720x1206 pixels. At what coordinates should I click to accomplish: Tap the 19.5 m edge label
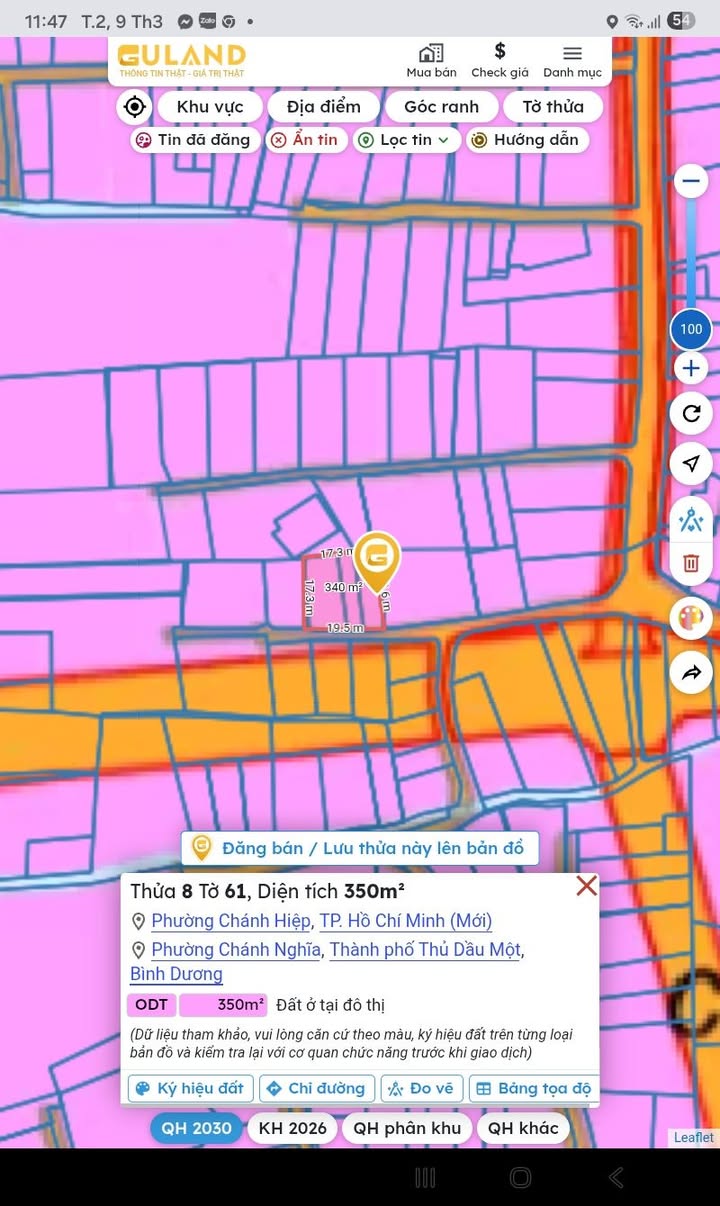(x=345, y=627)
